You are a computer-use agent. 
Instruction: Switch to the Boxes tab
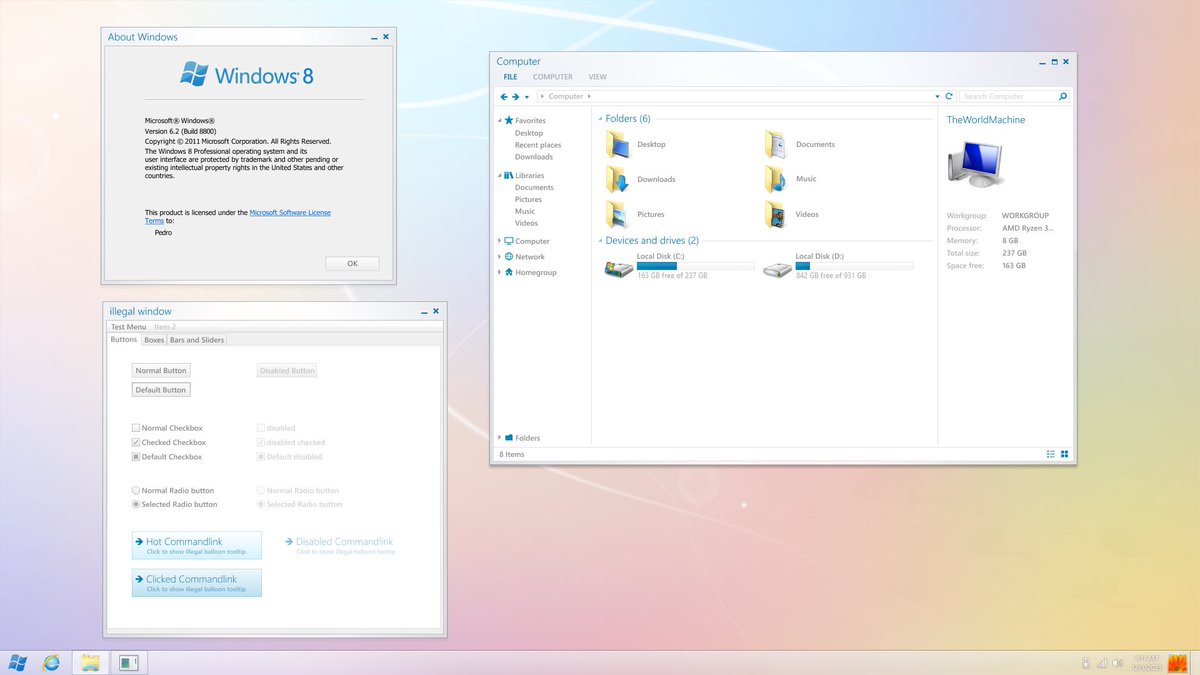coord(153,340)
